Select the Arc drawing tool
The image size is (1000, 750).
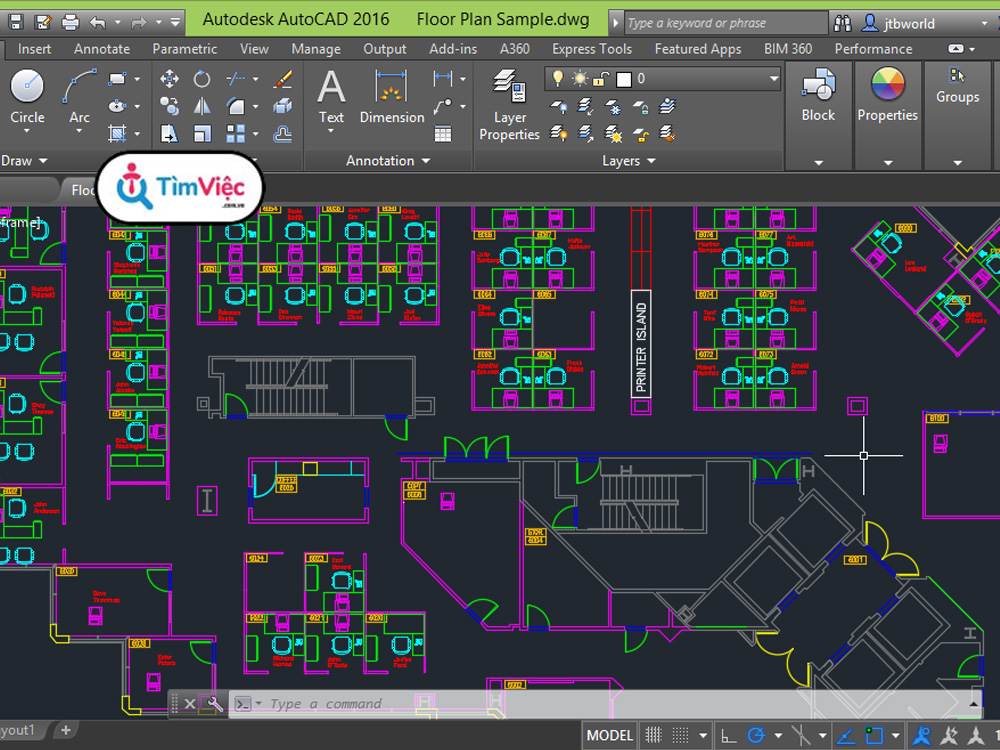(x=79, y=97)
